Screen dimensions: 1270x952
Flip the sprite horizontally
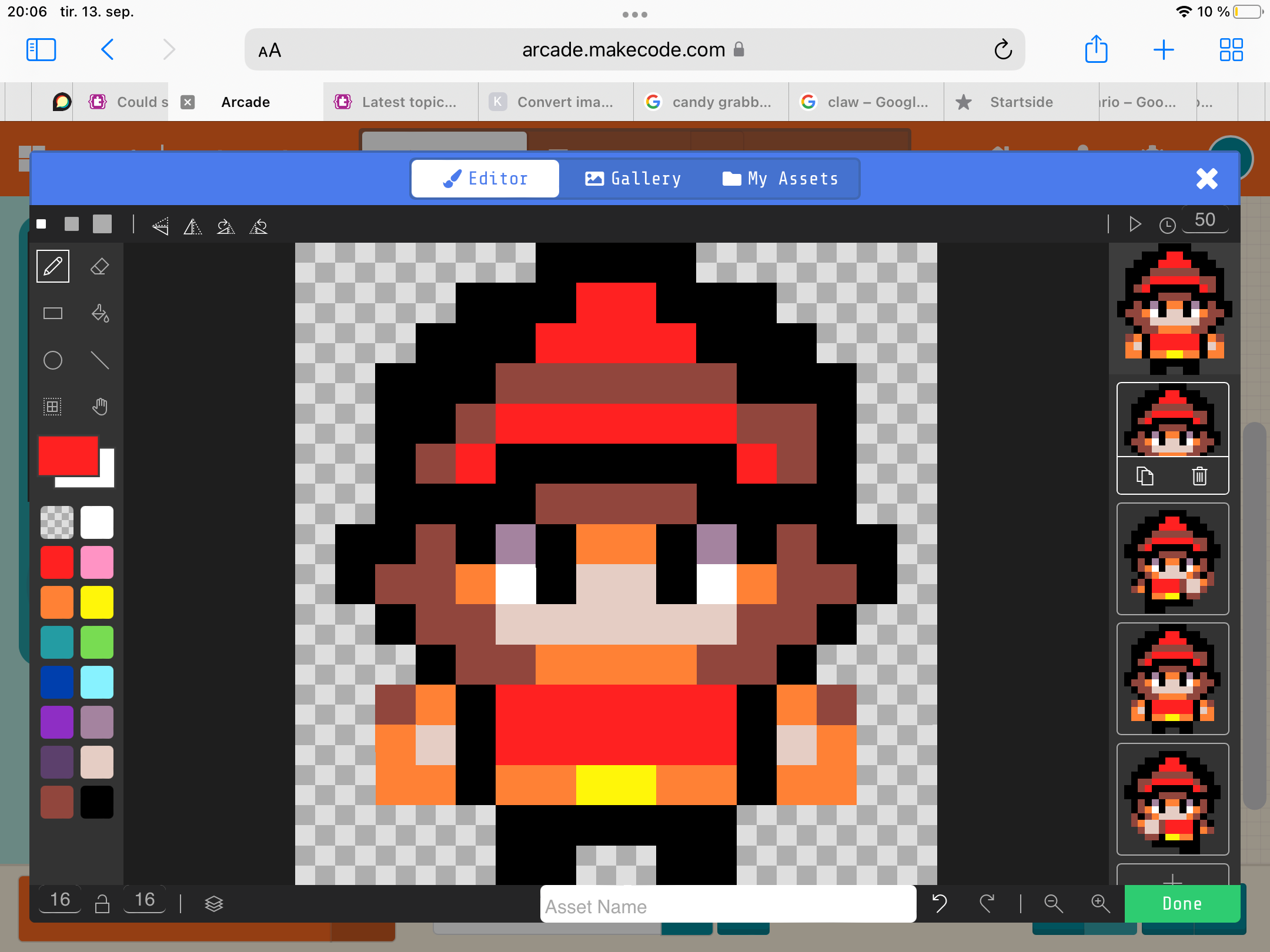click(x=193, y=226)
